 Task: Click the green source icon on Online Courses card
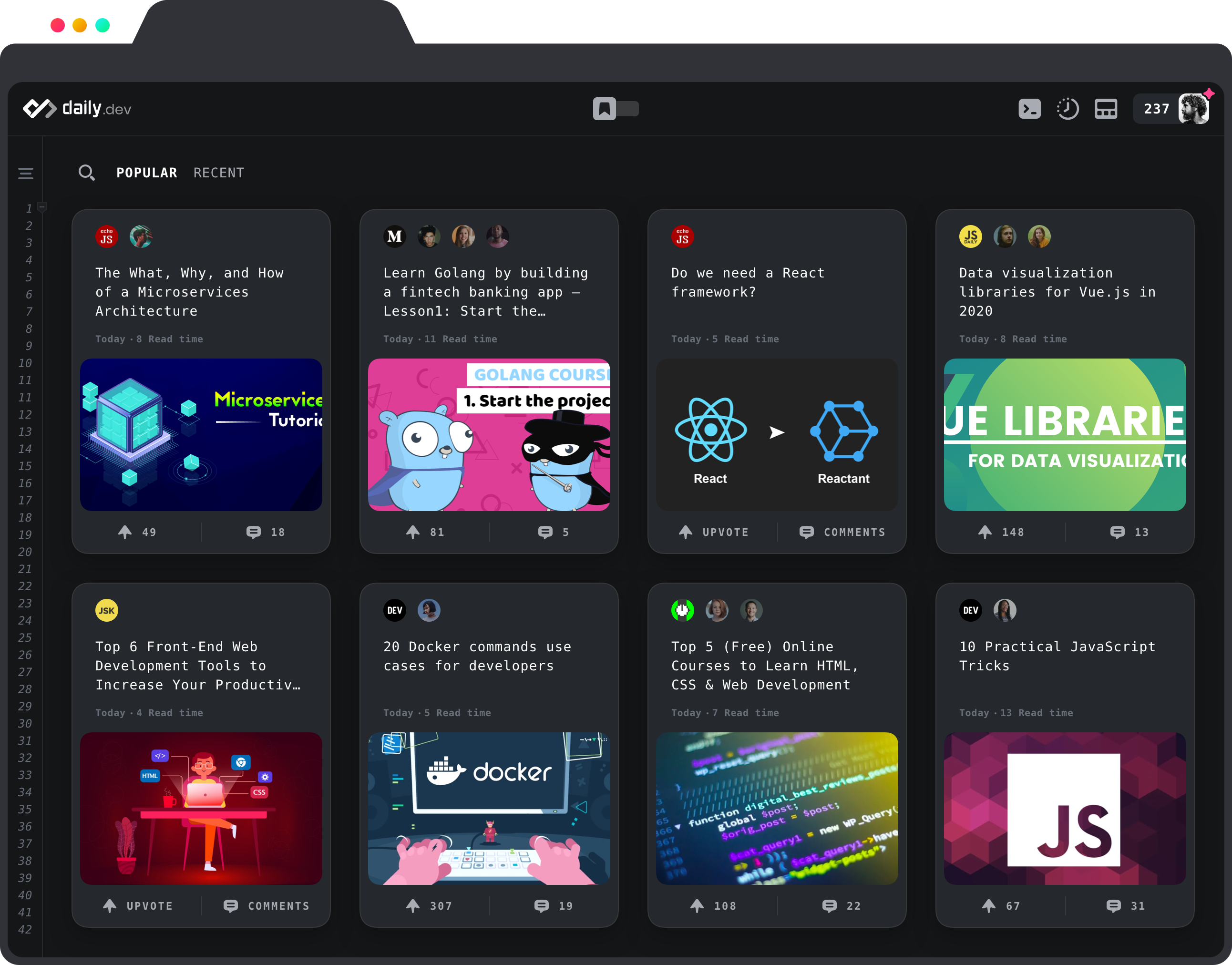coord(683,611)
